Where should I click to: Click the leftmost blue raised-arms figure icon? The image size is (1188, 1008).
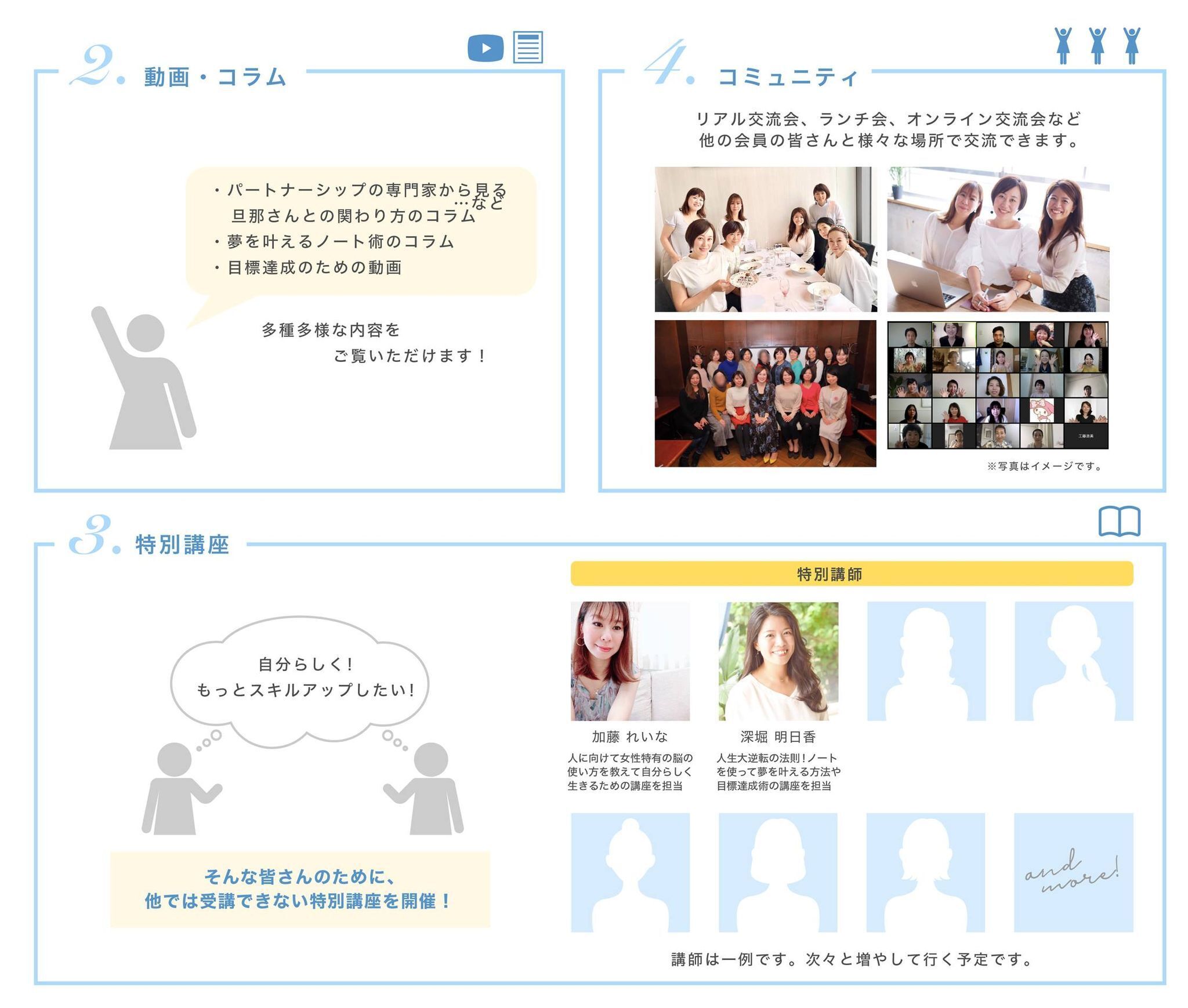point(1063,45)
